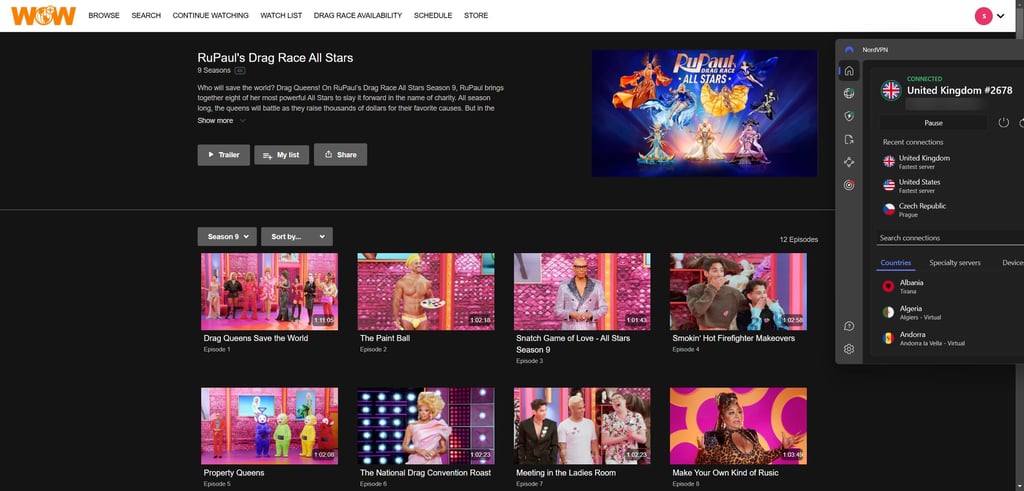
Task: Open Make Your Own Kind of Rusic thumbnail
Action: (x=738, y=426)
